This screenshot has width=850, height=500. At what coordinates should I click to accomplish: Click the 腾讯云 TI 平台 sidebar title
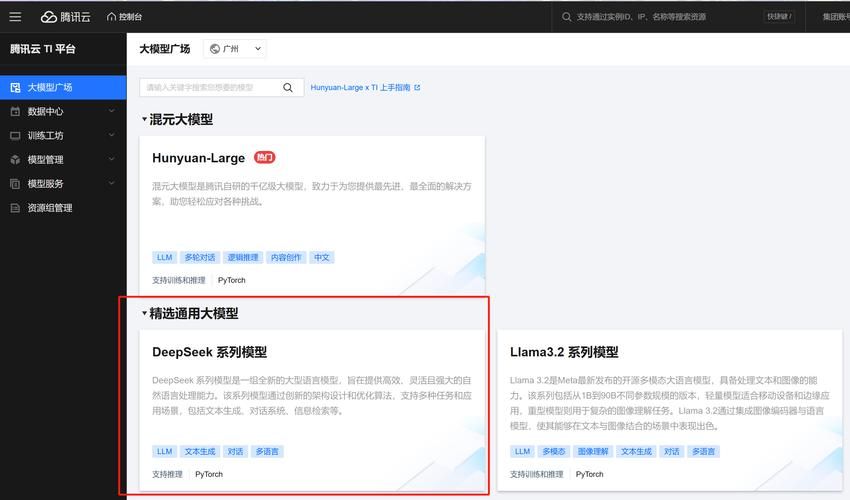(x=42, y=49)
